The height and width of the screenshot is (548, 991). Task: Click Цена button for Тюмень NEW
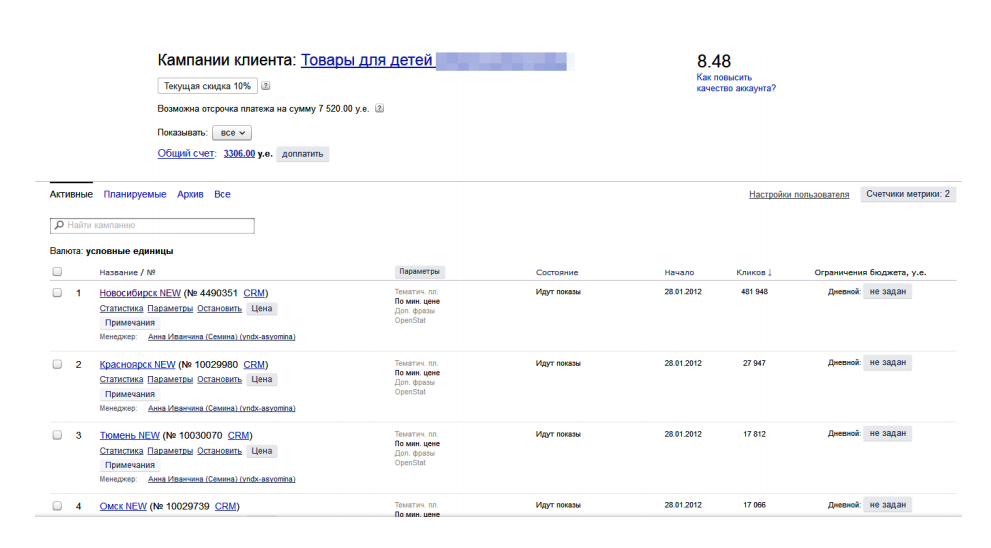click(x=262, y=451)
